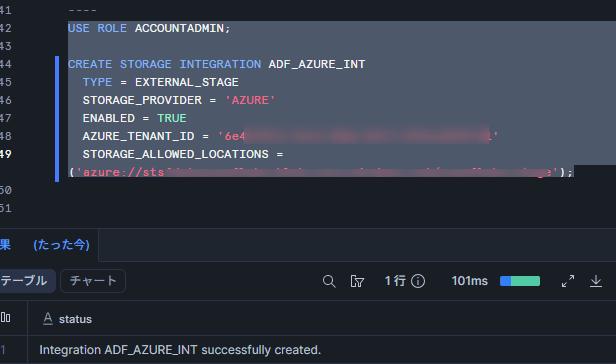Select the 'Integration ADF_AZURE_INT successfully created.' cell
This screenshot has height=364, width=616.
pyautogui.click(x=180, y=350)
